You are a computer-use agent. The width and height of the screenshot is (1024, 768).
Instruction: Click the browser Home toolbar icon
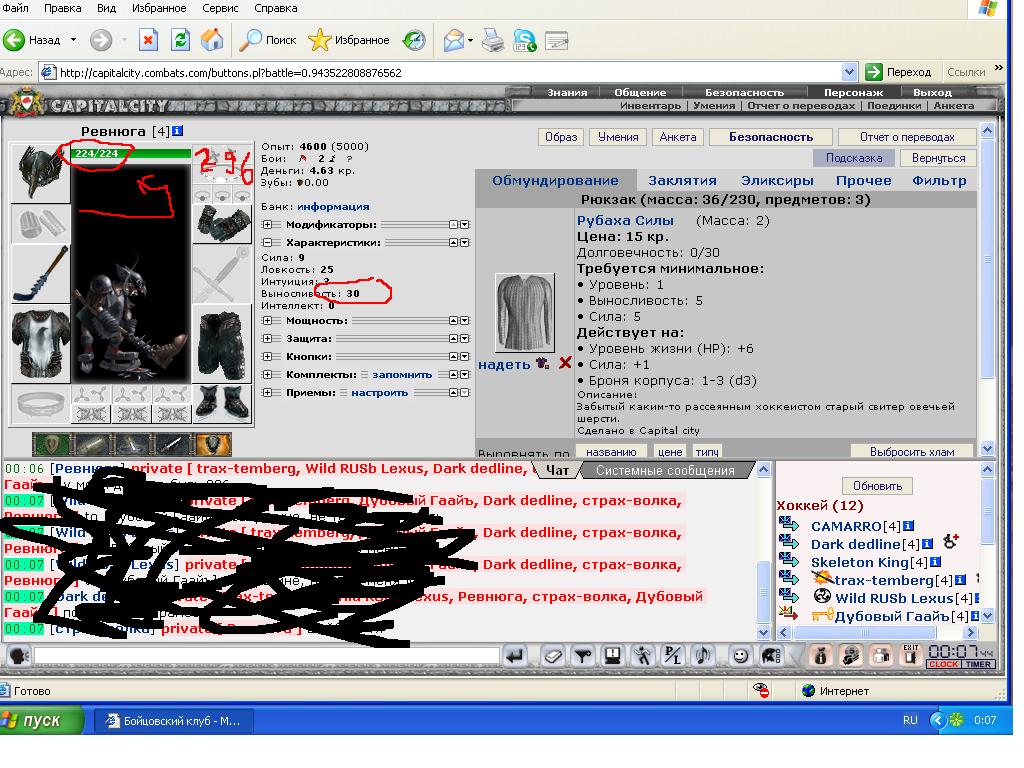coord(212,40)
